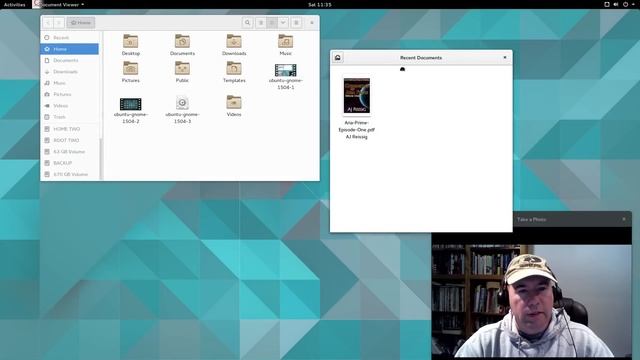
Task: Click clock in top bar
Action: tap(320, 4)
